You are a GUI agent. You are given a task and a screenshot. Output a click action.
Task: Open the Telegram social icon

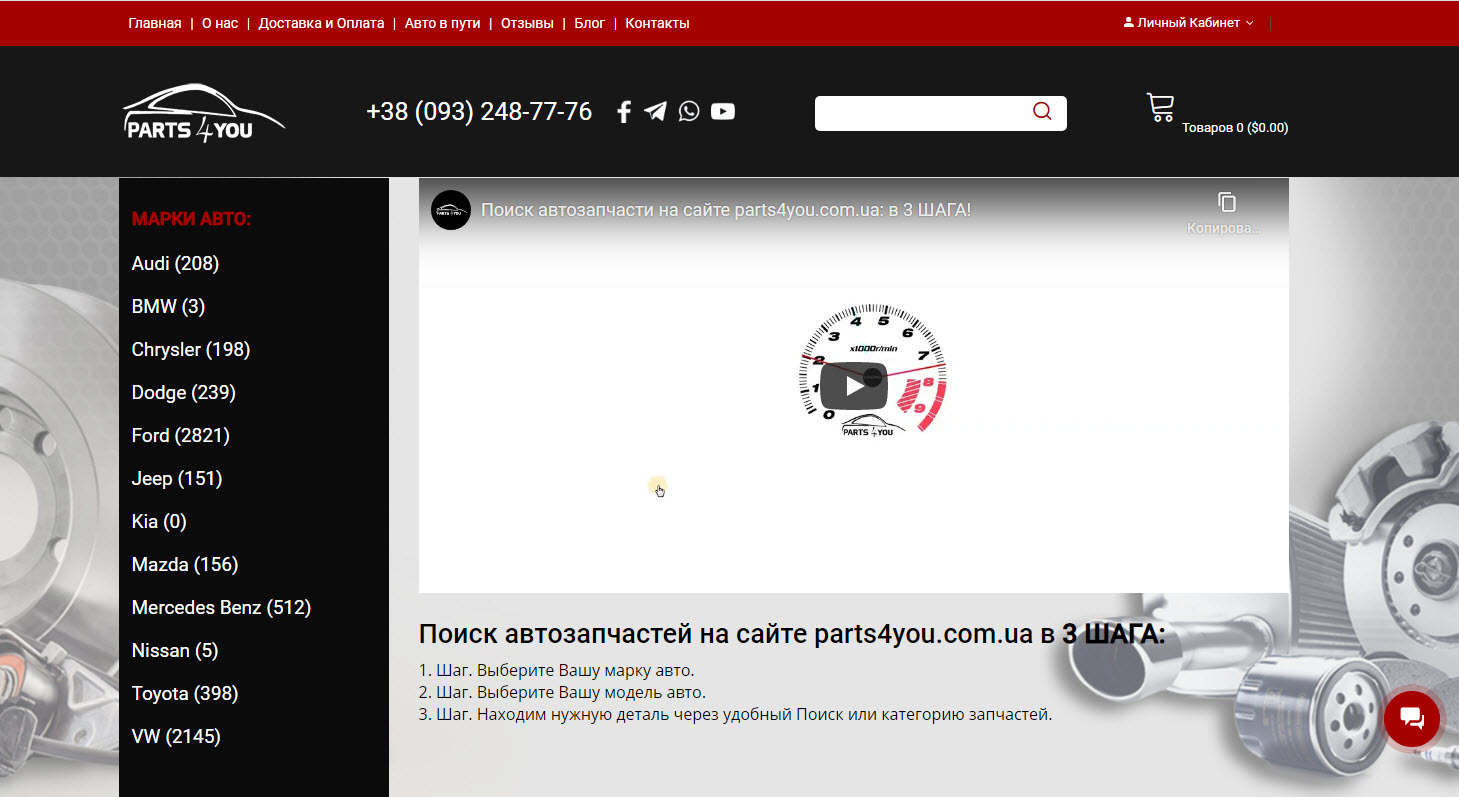(x=655, y=112)
